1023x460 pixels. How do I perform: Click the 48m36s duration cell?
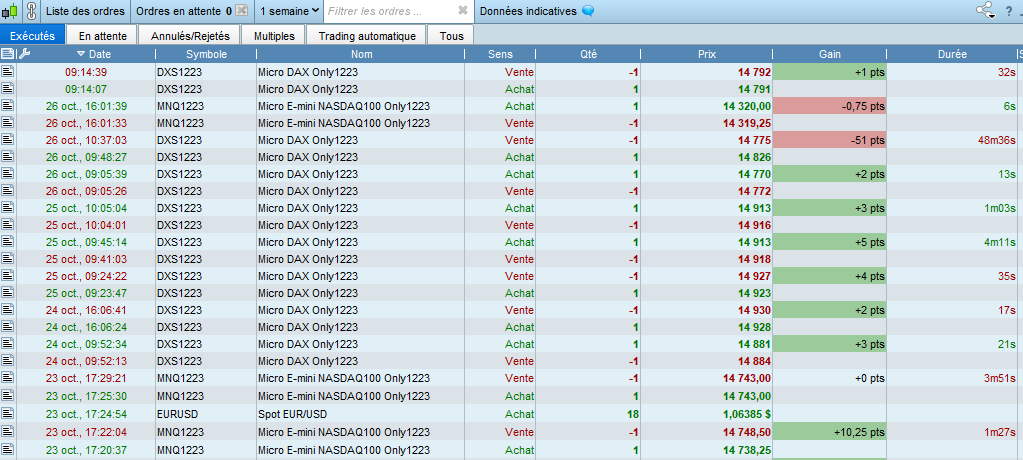[951, 140]
